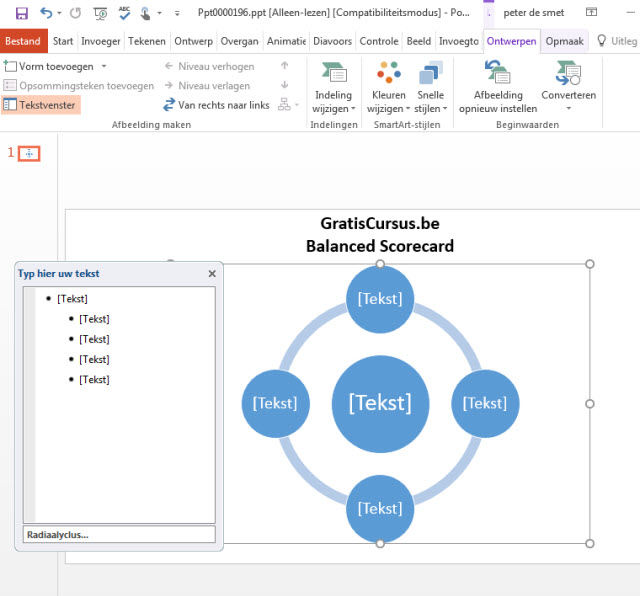Click the Save icon in the quick access toolbar
Image resolution: width=640 pixels, height=596 pixels.
pos(22,13)
